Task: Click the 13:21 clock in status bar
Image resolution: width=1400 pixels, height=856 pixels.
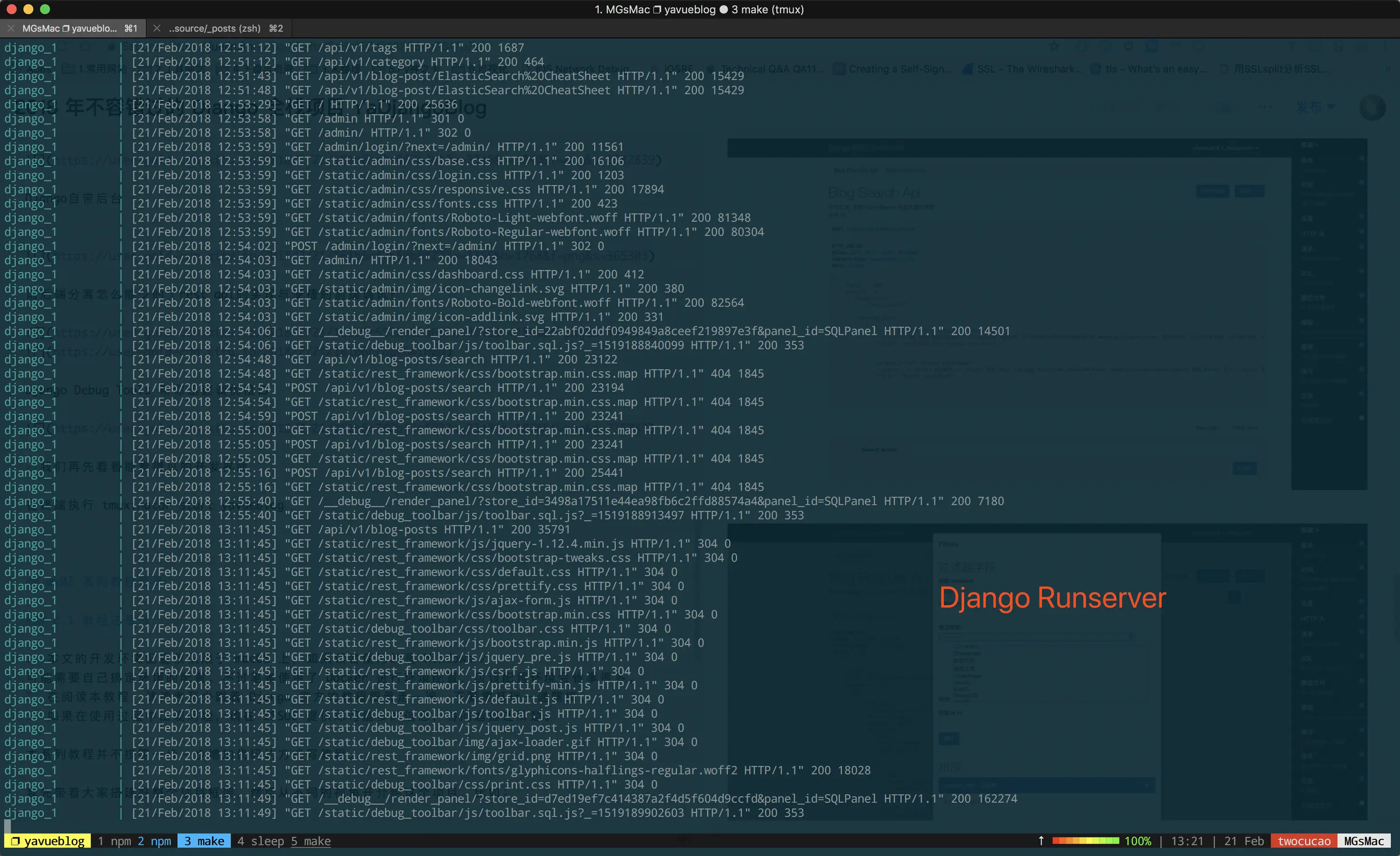Action: tap(1187, 841)
